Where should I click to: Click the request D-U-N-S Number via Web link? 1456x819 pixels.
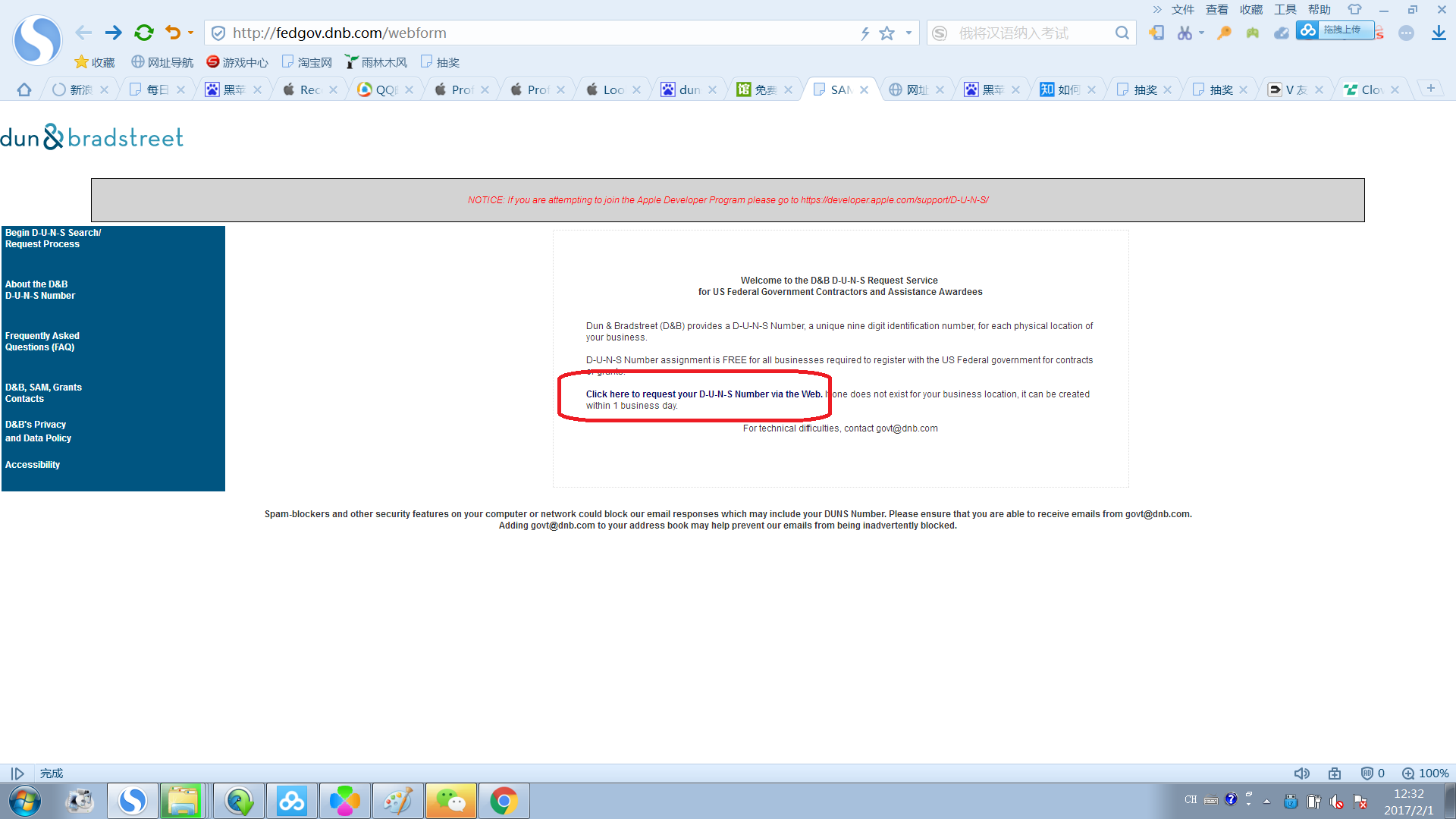point(703,394)
